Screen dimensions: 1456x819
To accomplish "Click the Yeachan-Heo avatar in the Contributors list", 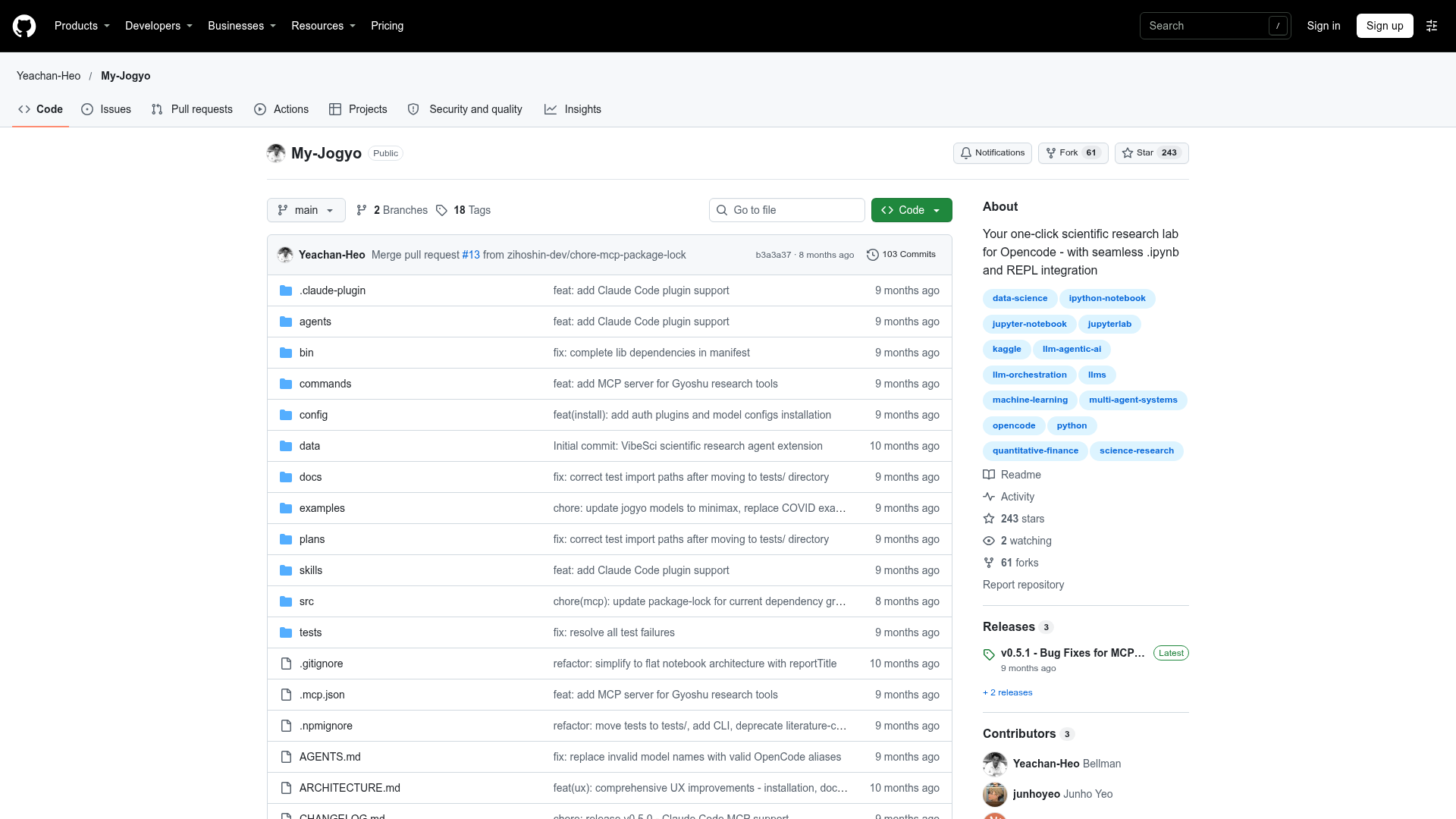I will tap(995, 764).
